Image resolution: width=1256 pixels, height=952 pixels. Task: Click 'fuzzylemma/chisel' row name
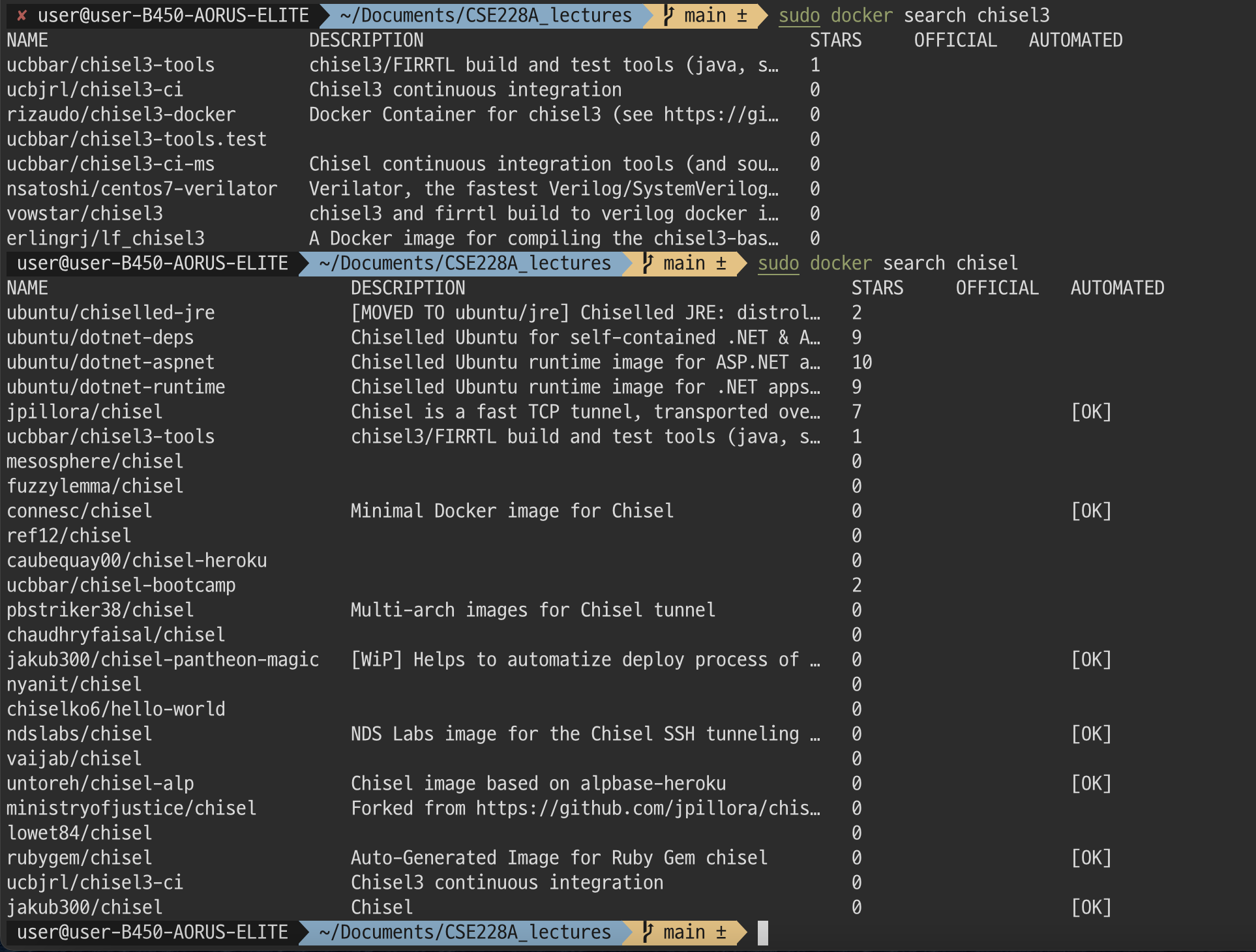click(95, 486)
